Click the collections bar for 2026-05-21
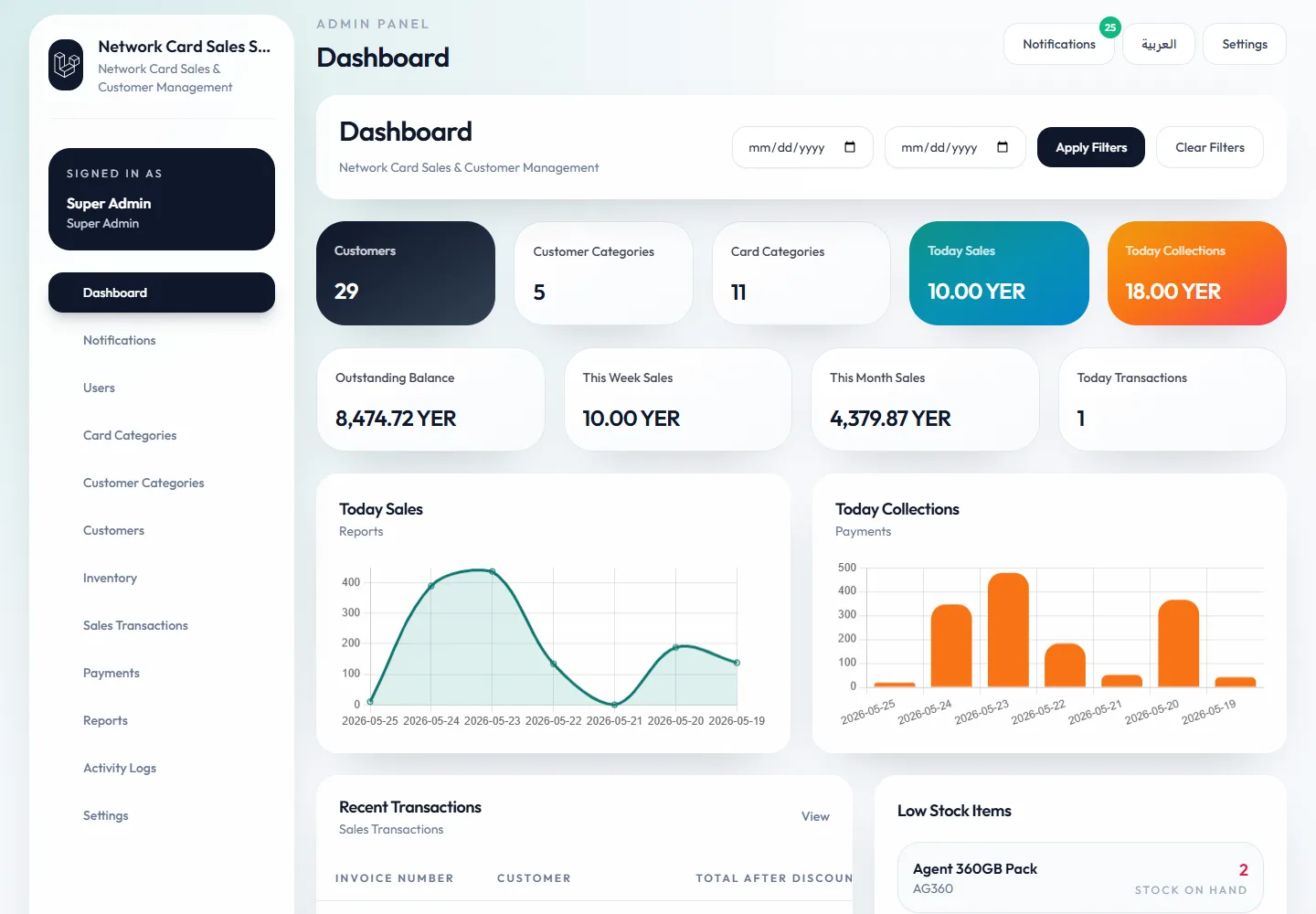 1122,681
